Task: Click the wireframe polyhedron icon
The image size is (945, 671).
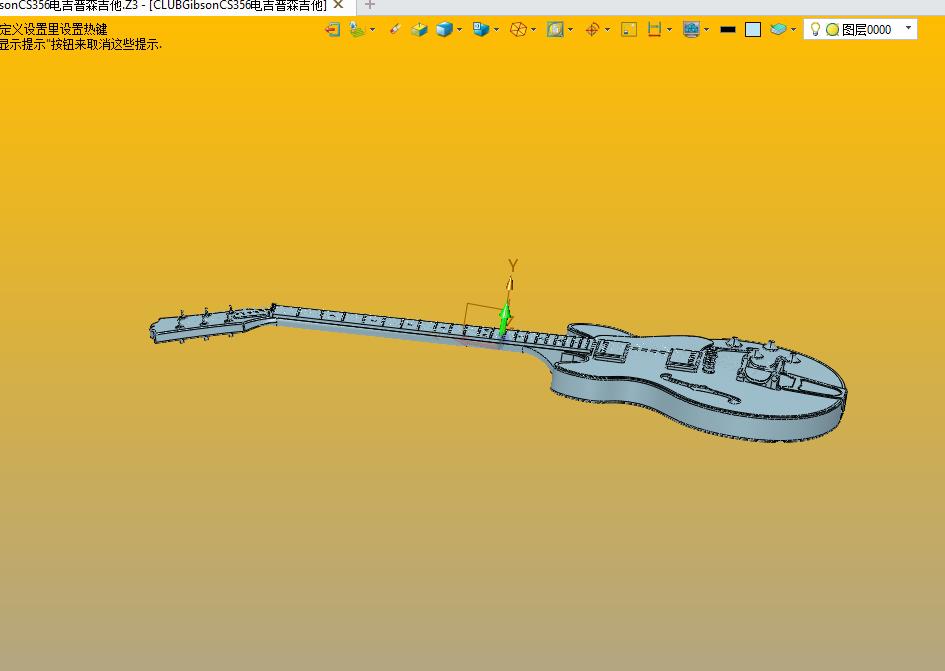Action: (x=518, y=29)
